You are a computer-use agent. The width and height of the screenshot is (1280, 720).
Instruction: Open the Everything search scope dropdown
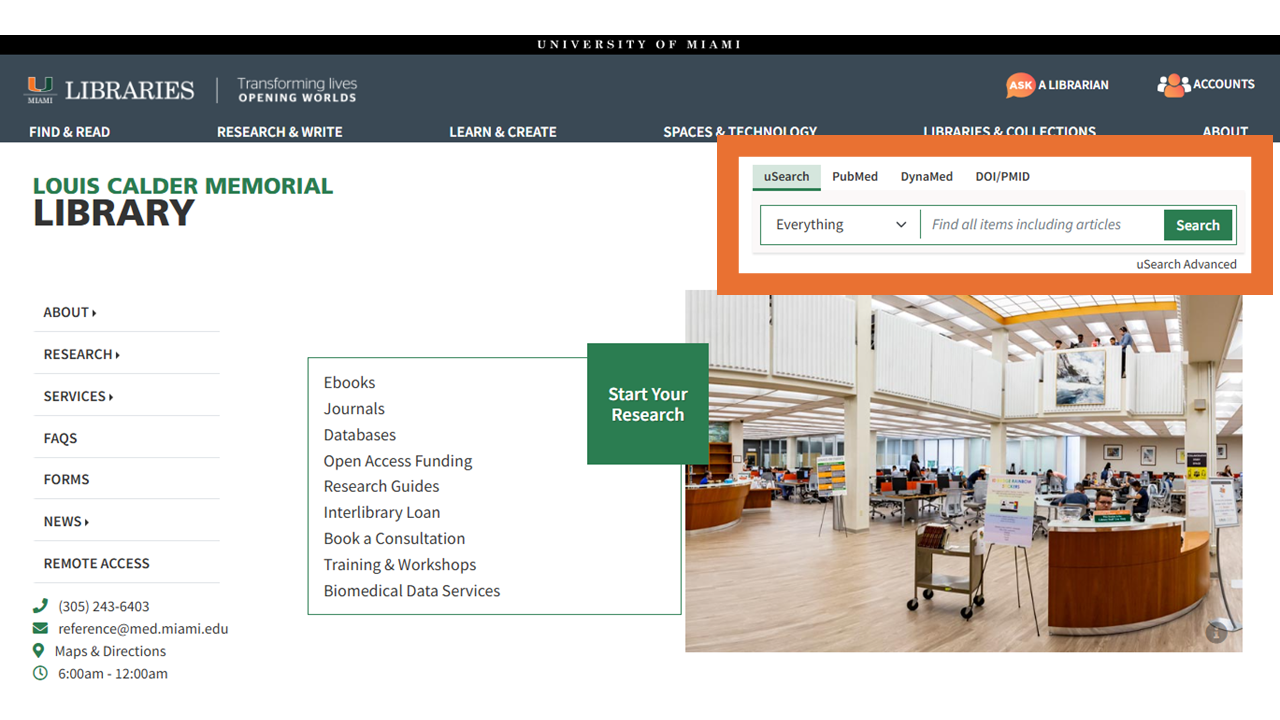pyautogui.click(x=840, y=225)
